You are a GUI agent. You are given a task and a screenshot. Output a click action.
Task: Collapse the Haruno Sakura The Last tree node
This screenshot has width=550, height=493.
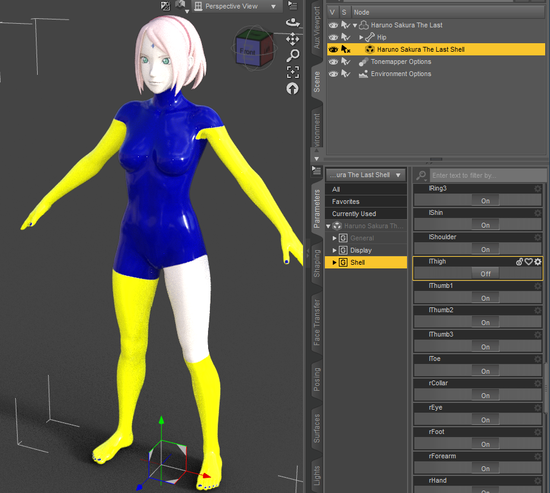pyautogui.click(x=355, y=25)
